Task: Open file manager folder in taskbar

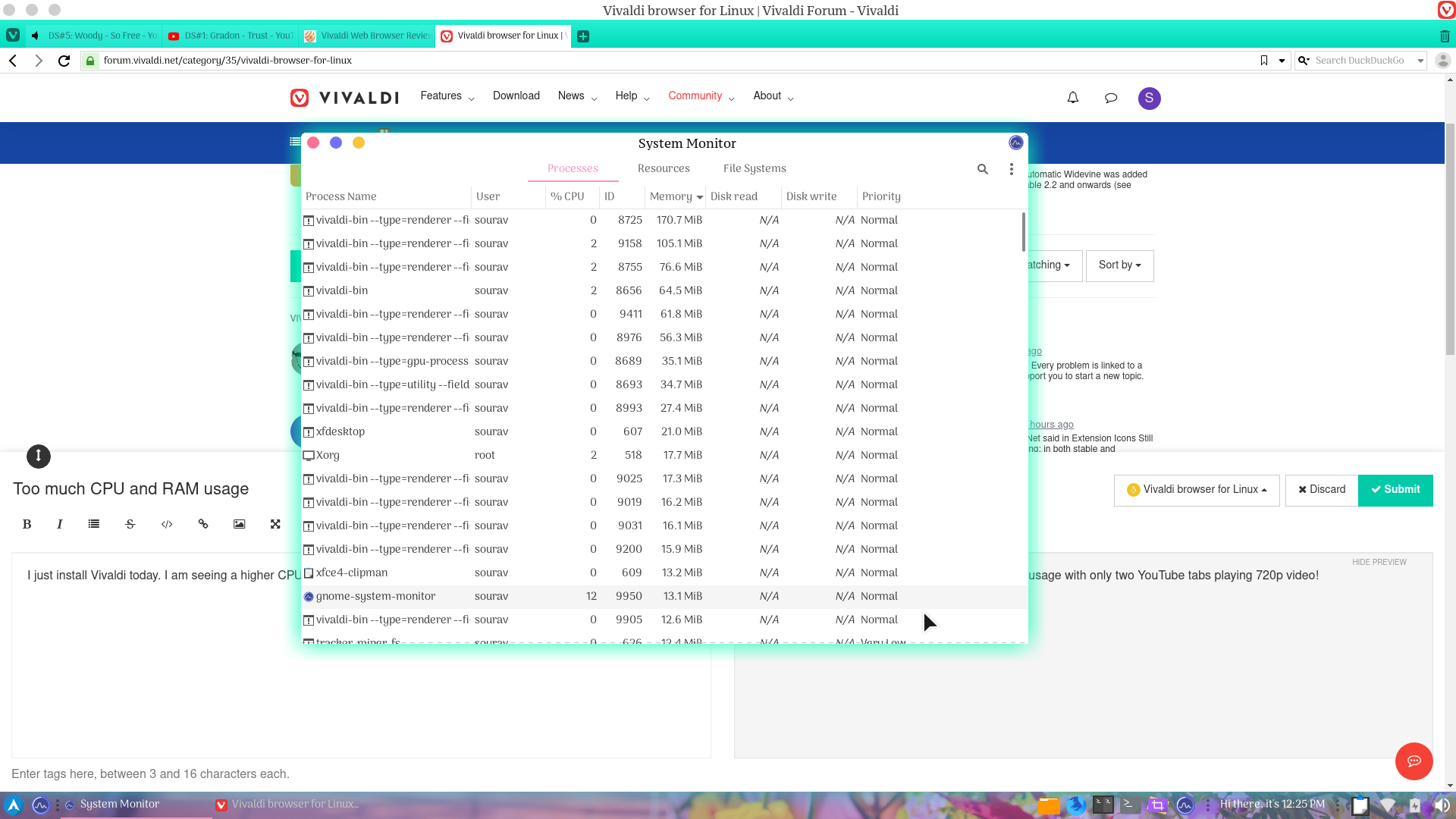Action: 1048,805
